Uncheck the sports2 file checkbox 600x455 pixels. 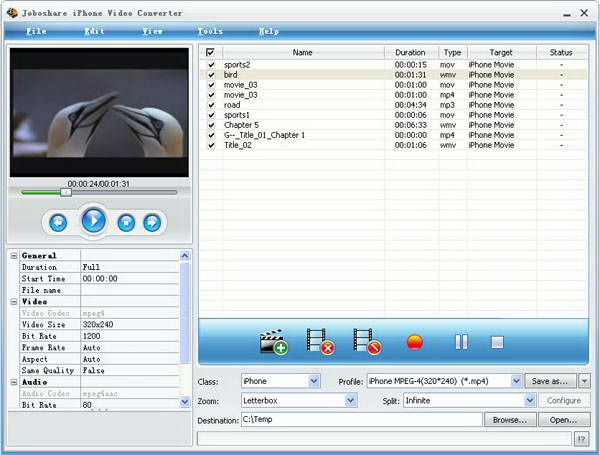[211, 65]
